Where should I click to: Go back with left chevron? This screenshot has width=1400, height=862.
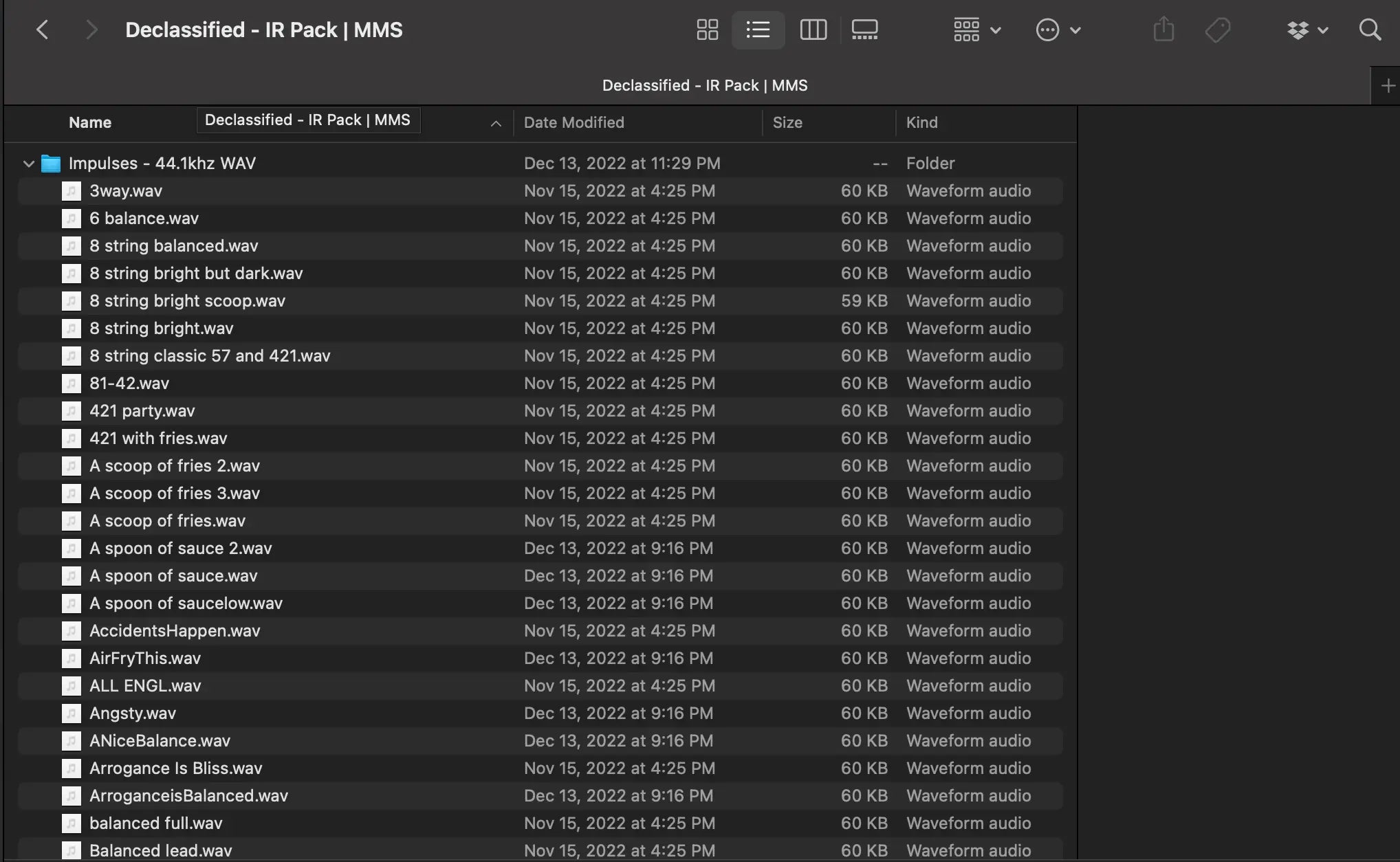click(43, 30)
